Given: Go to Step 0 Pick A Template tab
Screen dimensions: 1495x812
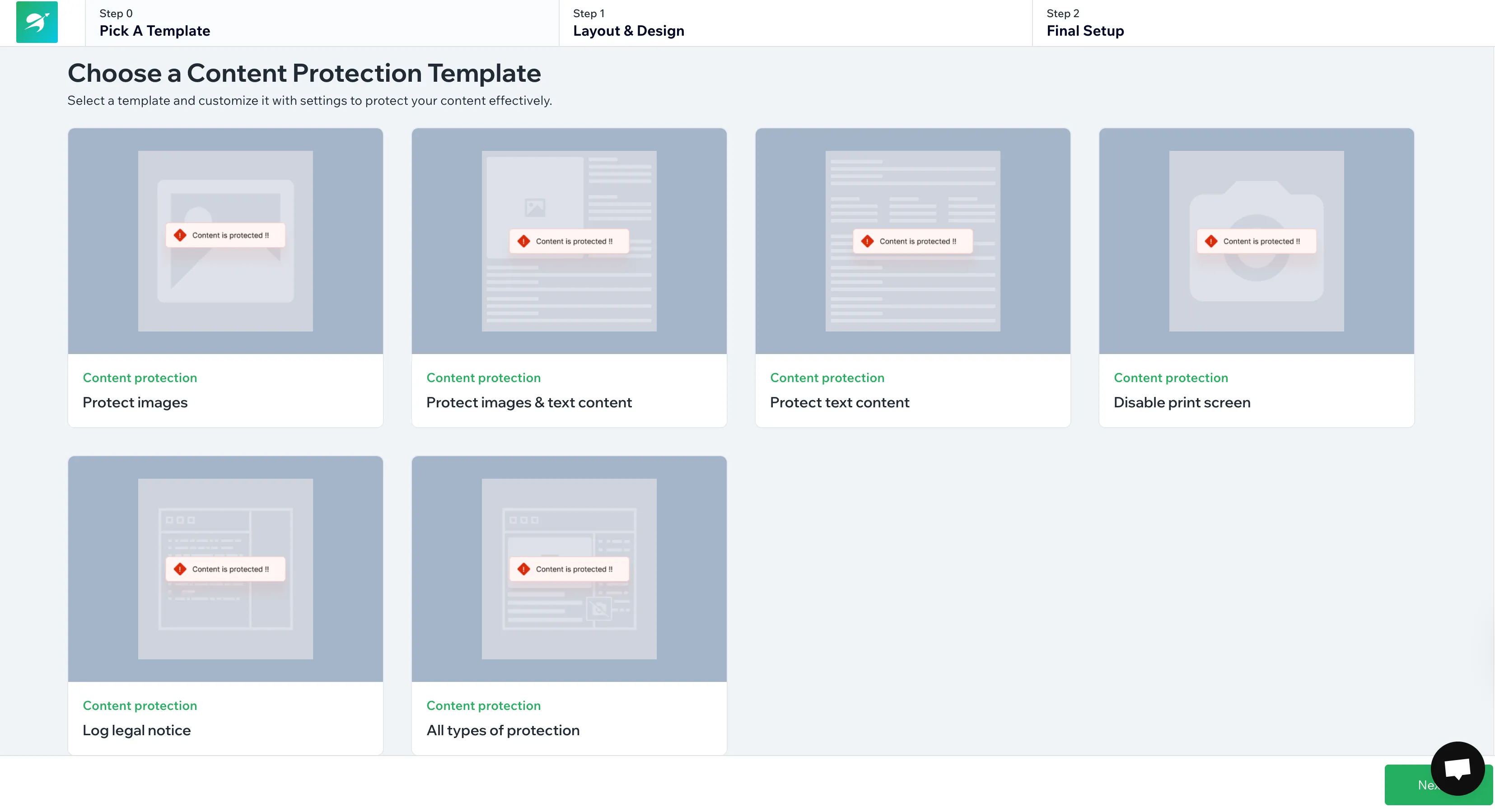Looking at the screenshot, I should [x=154, y=23].
